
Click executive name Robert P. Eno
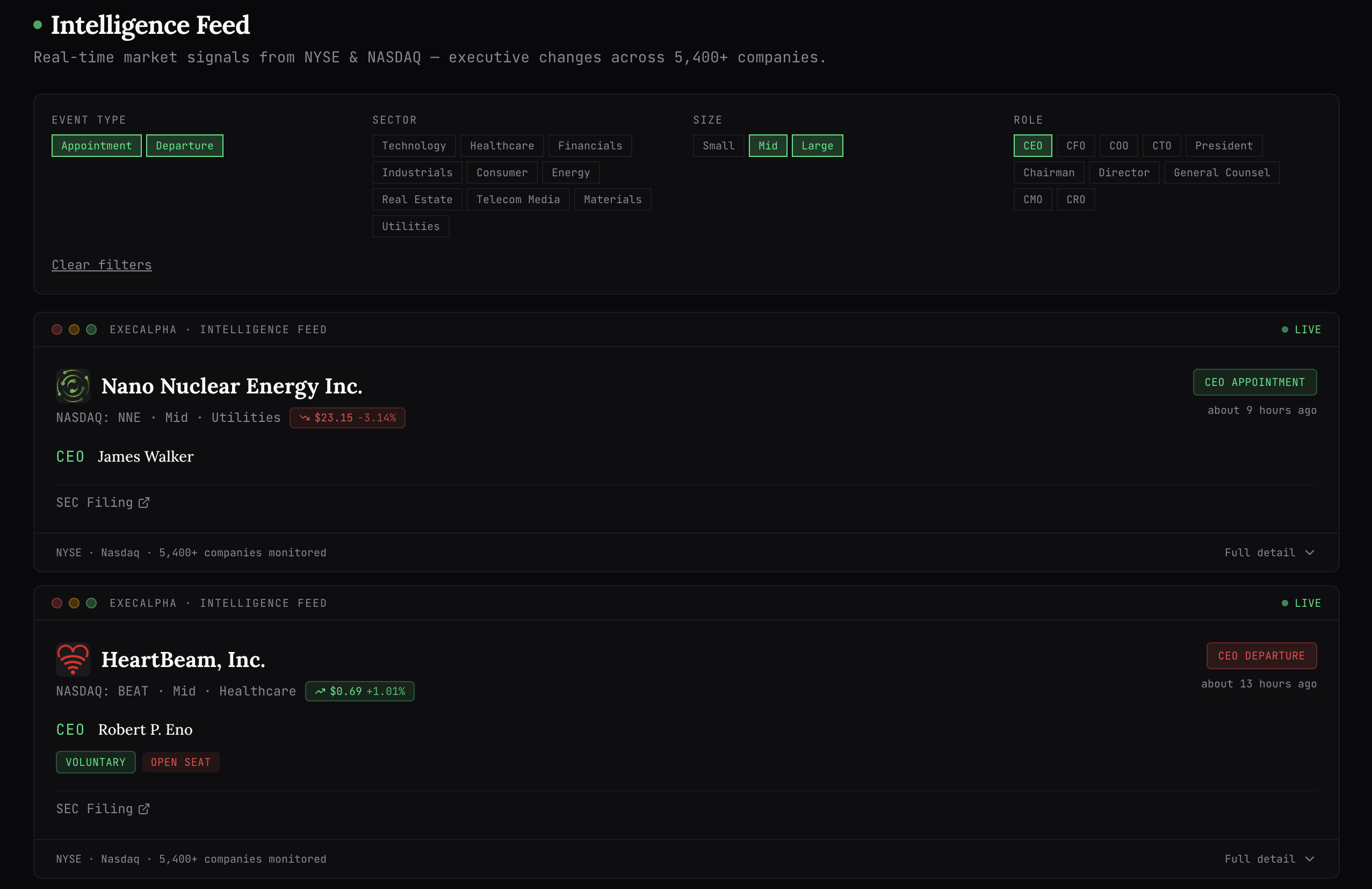(x=145, y=729)
